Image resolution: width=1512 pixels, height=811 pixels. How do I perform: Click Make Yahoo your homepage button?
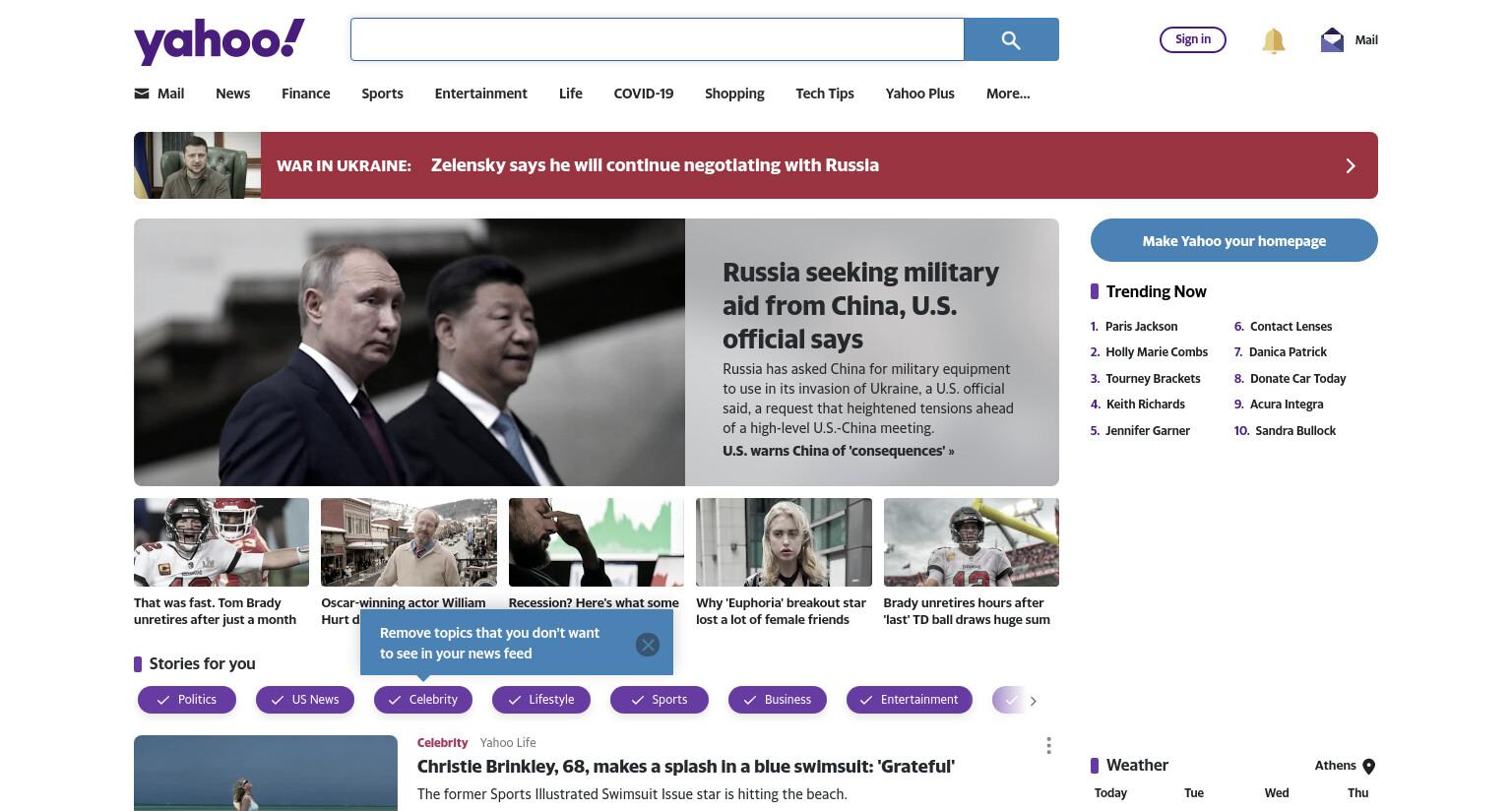tap(1234, 240)
